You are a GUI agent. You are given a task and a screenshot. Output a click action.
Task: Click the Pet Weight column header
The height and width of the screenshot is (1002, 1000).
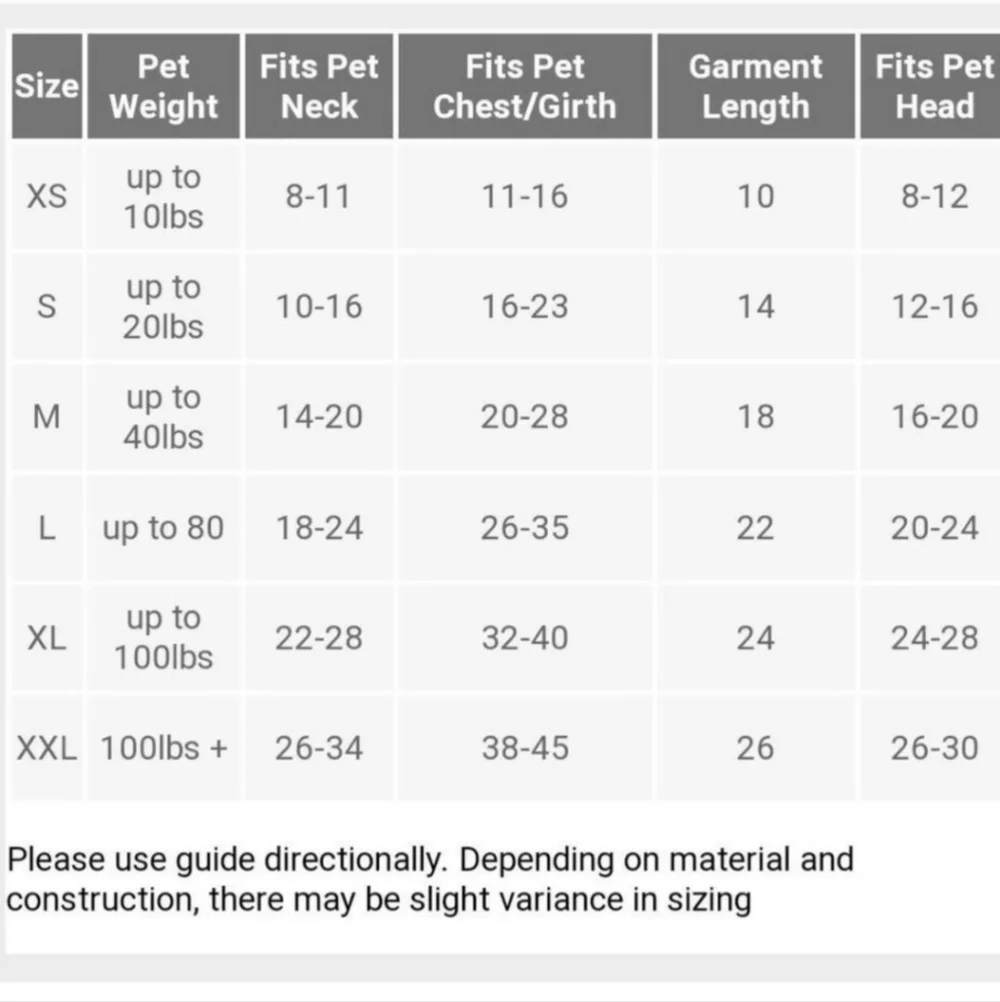[164, 86]
